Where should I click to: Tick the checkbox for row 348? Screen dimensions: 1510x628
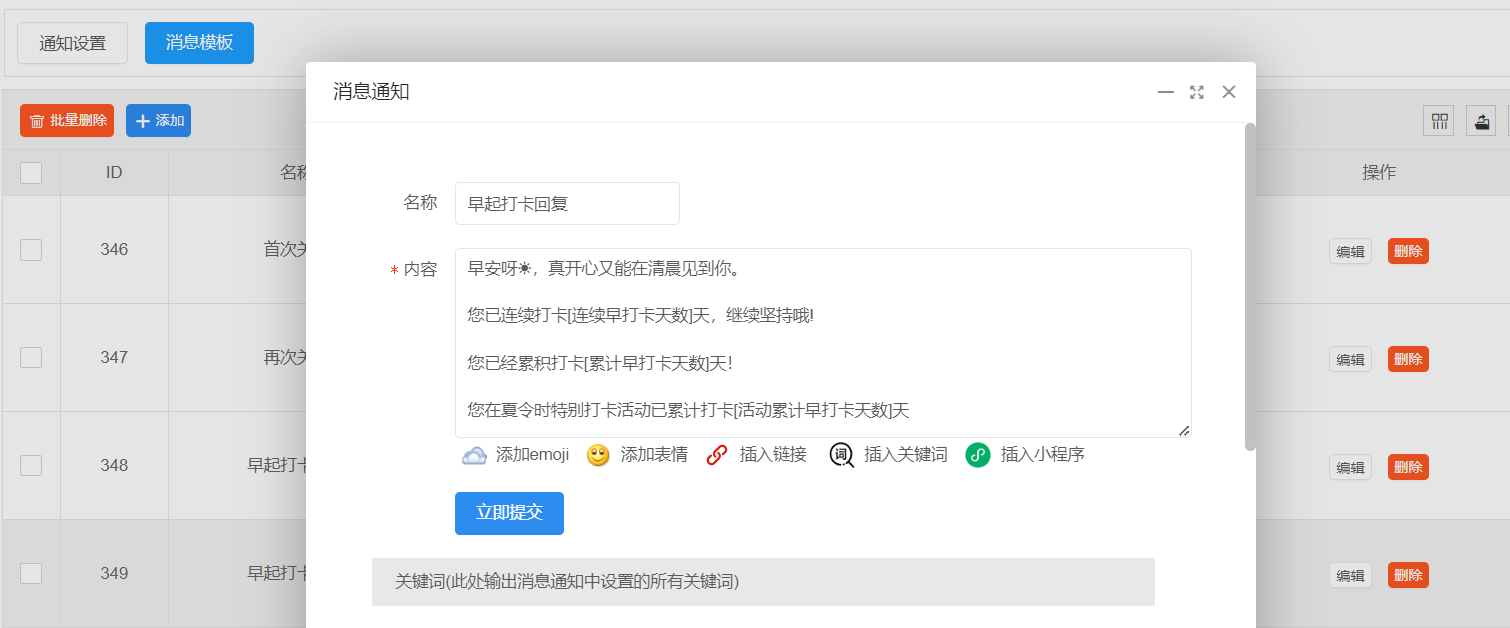click(x=31, y=465)
